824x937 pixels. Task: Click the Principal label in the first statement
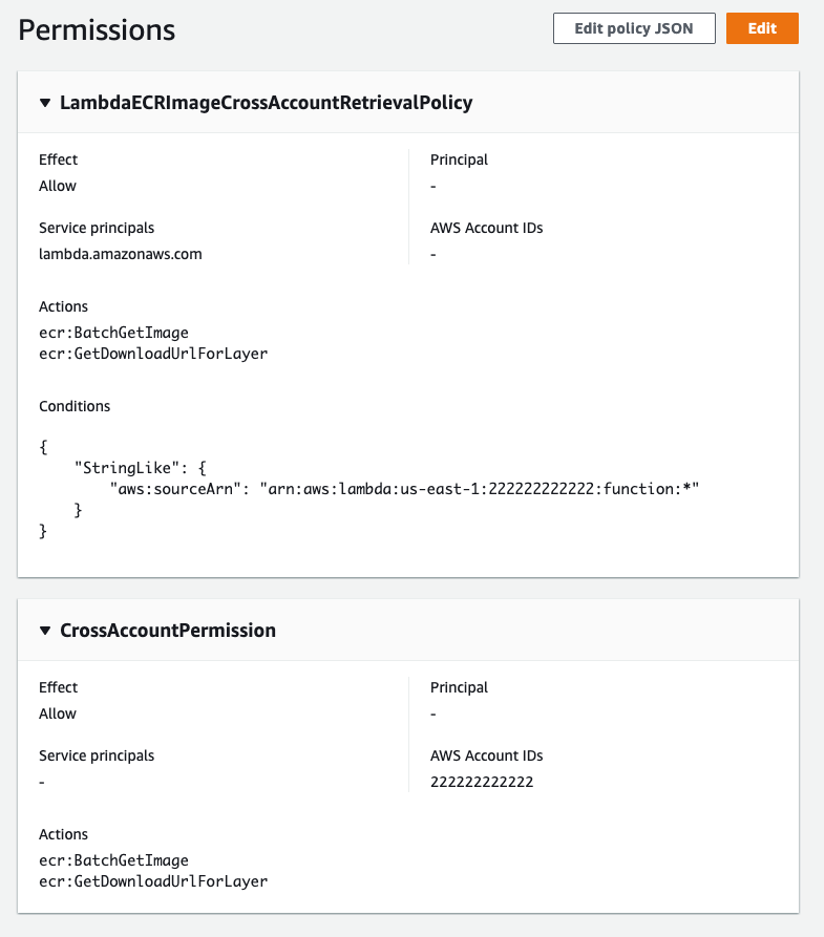[x=450, y=159]
